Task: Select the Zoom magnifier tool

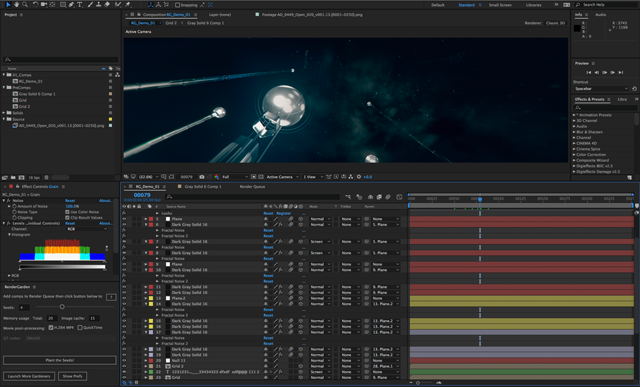Action: pos(25,4)
